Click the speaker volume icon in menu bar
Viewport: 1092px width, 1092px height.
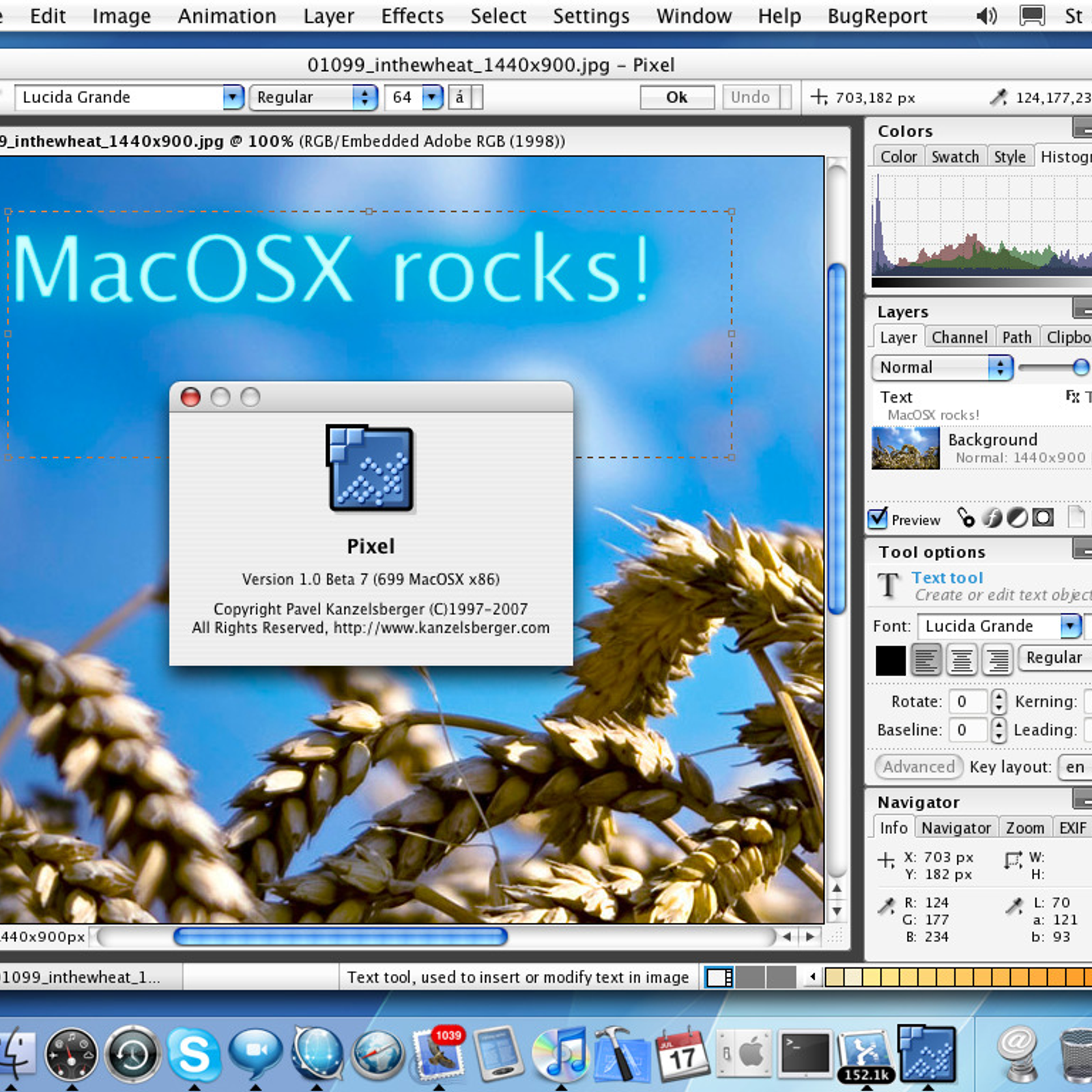(x=986, y=16)
